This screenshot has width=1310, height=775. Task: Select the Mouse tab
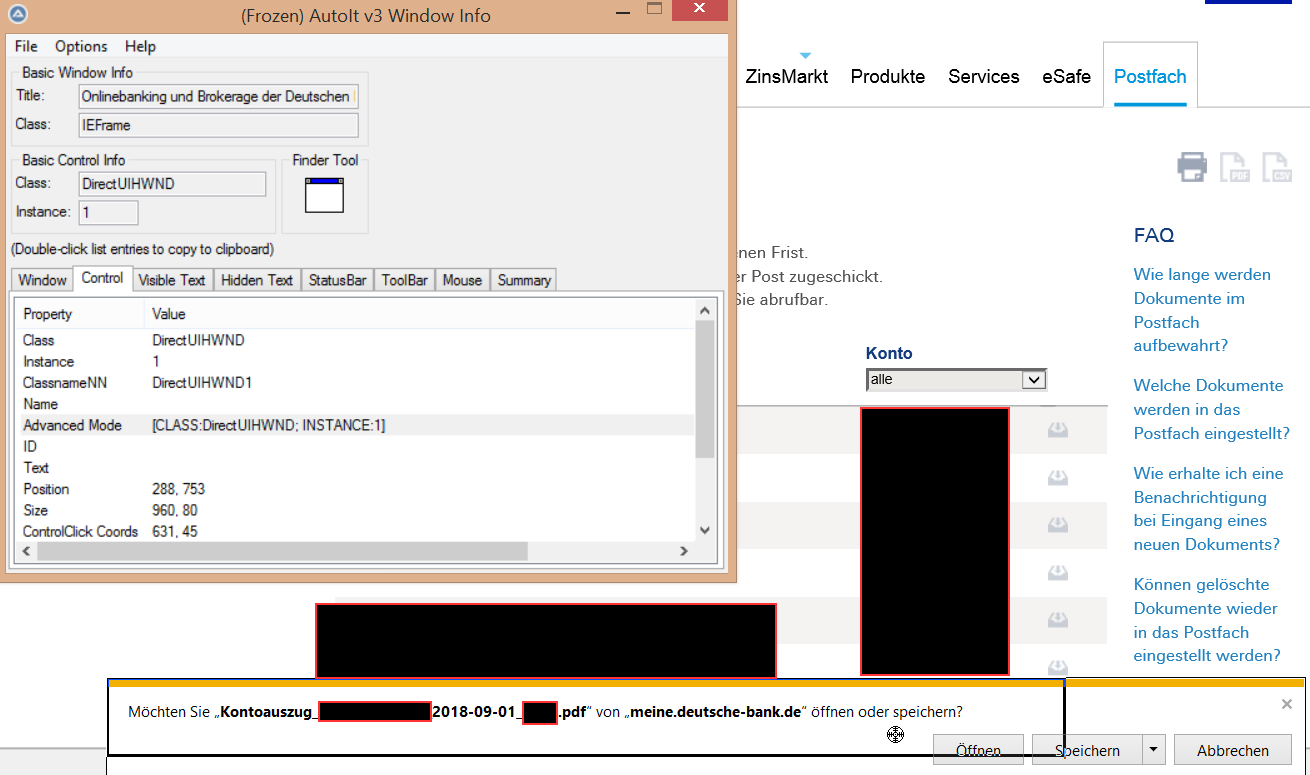[462, 280]
